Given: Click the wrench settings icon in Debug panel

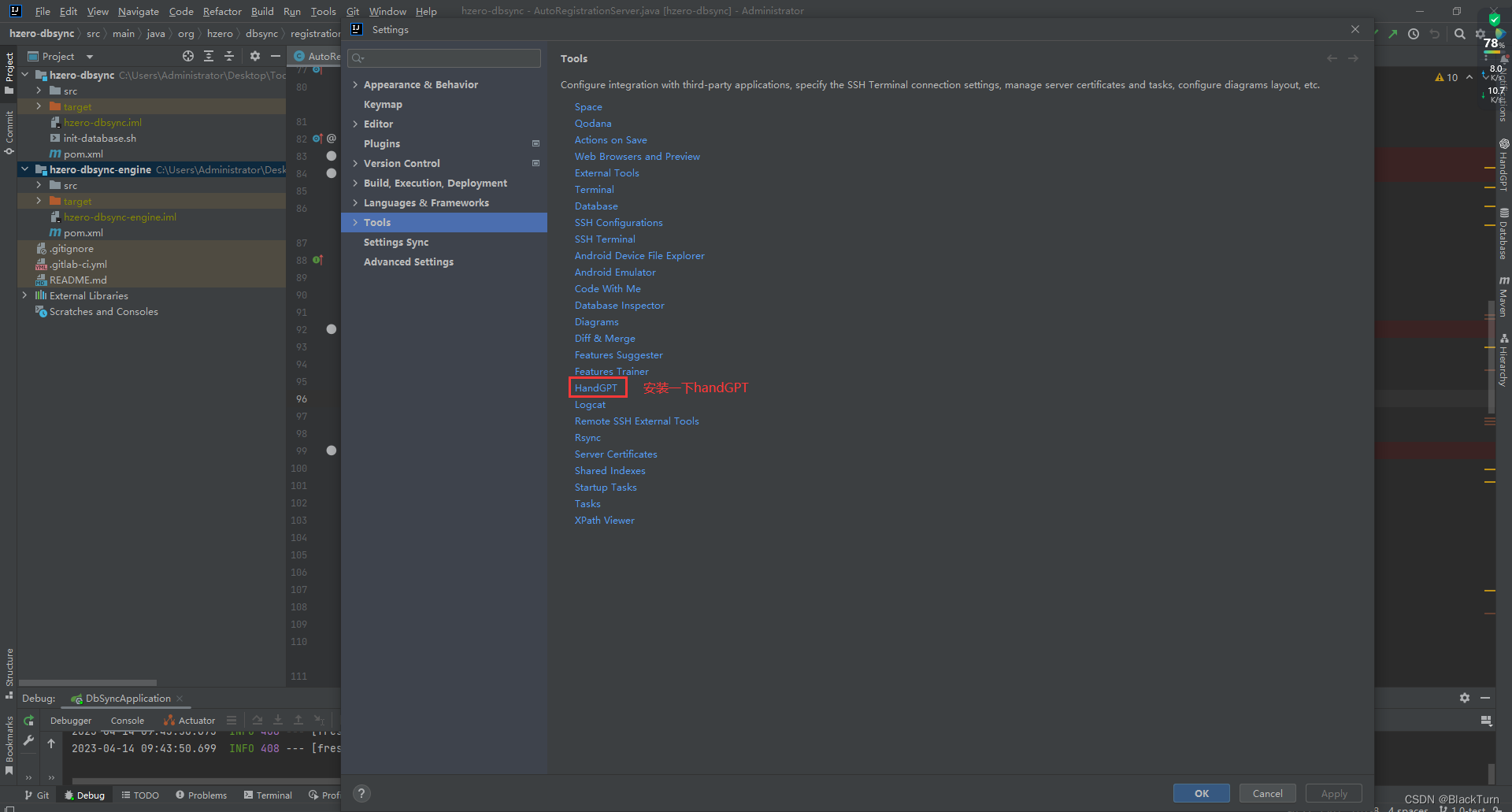Looking at the screenshot, I should [x=29, y=740].
